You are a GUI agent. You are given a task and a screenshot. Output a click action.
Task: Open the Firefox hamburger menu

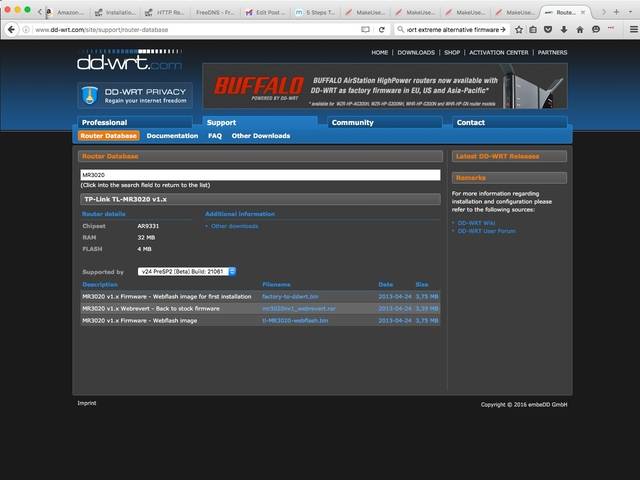(633, 29)
